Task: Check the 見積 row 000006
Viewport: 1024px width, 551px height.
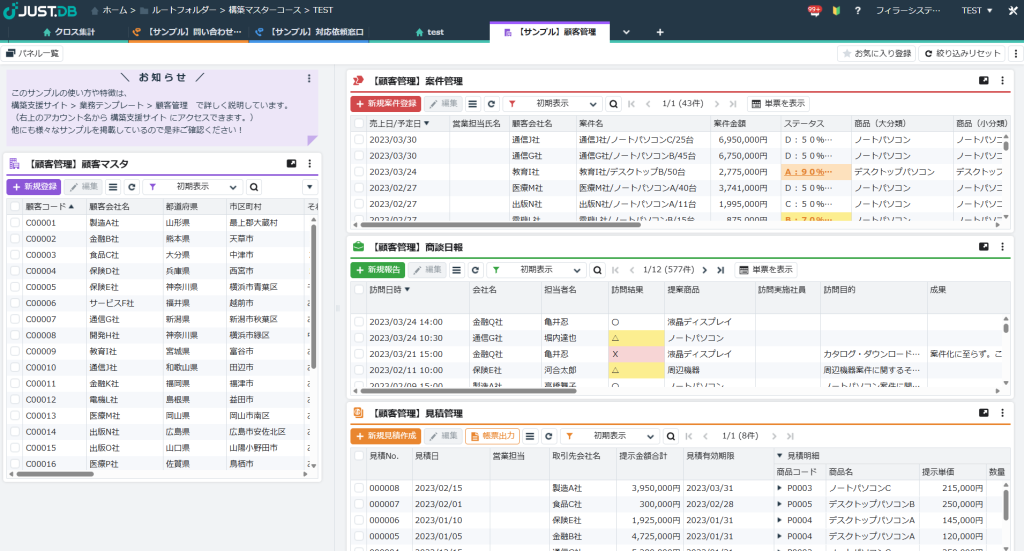Action: tap(359, 520)
